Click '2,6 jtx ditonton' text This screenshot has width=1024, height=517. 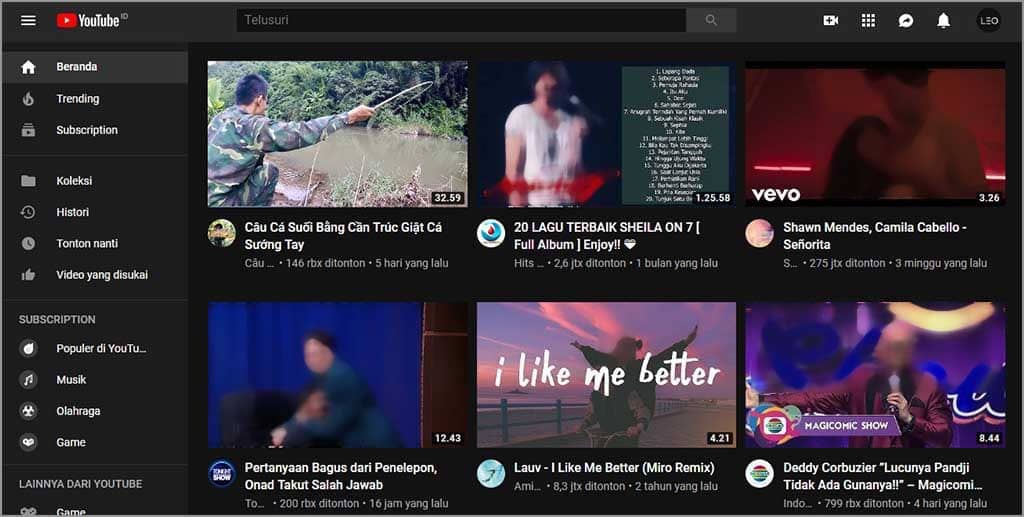[590, 263]
